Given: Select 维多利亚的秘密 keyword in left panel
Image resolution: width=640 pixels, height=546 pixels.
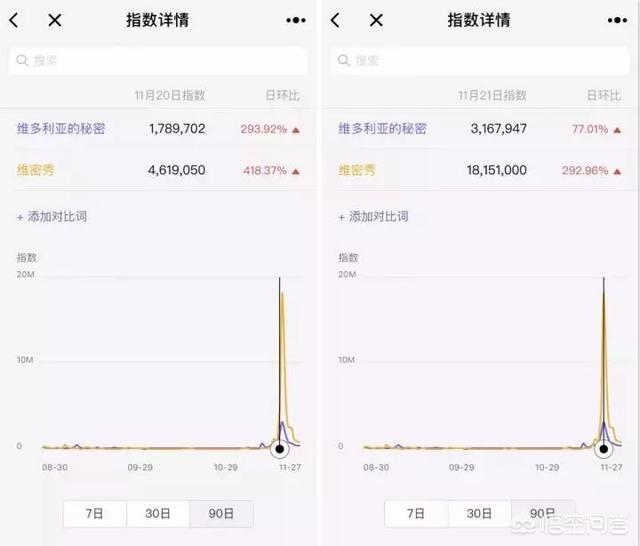Looking at the screenshot, I should point(61,129).
